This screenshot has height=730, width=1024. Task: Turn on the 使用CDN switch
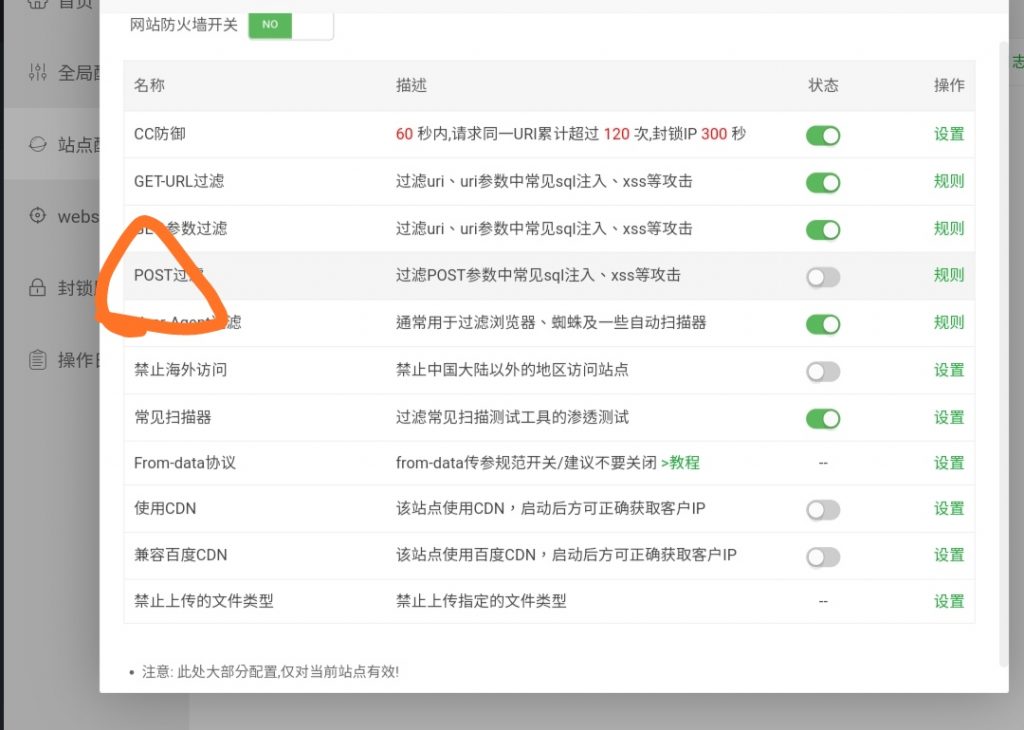[823, 510]
